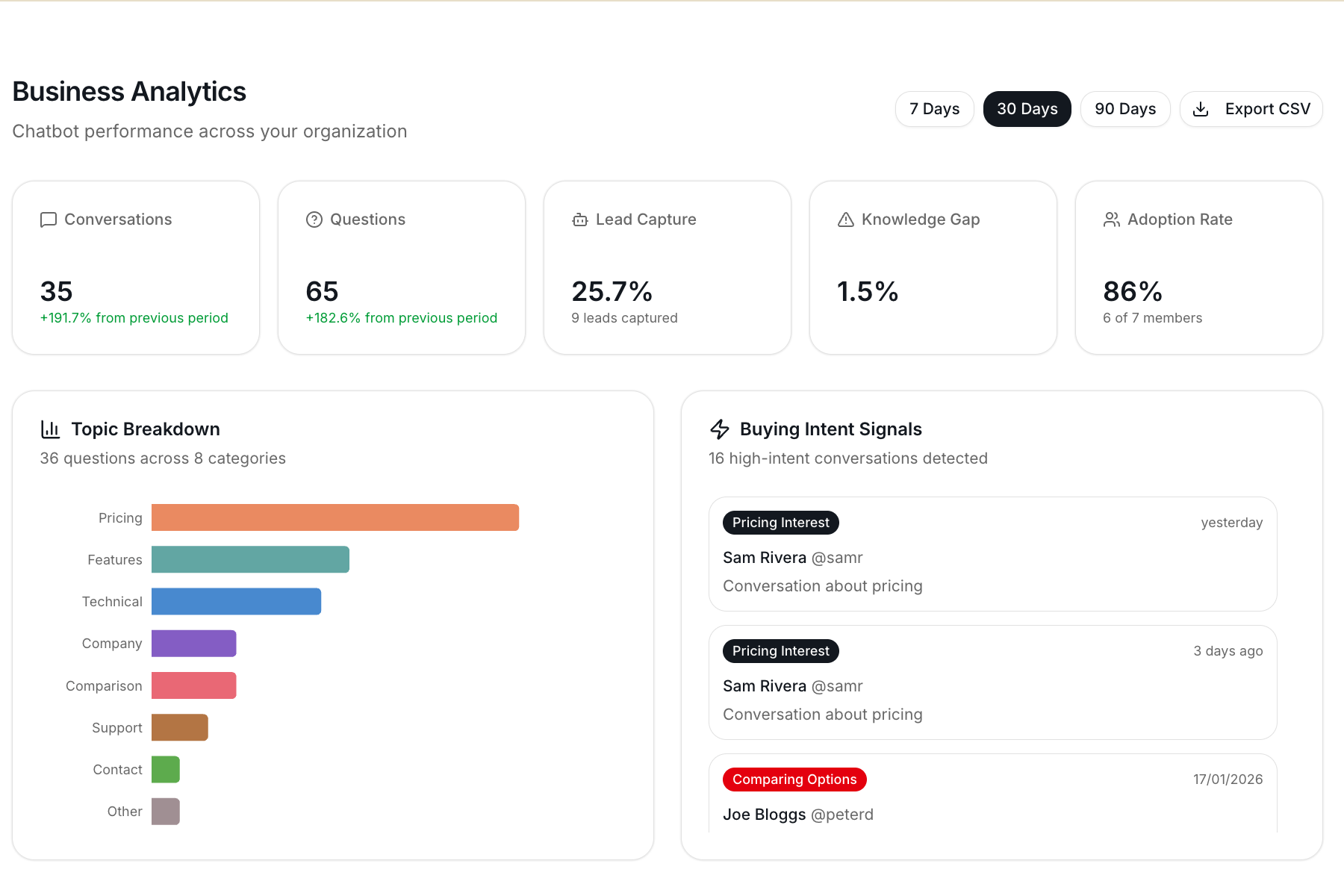Open Sam Rivera's @samr profile link
The height and width of the screenshot is (896, 1344).
tap(838, 557)
